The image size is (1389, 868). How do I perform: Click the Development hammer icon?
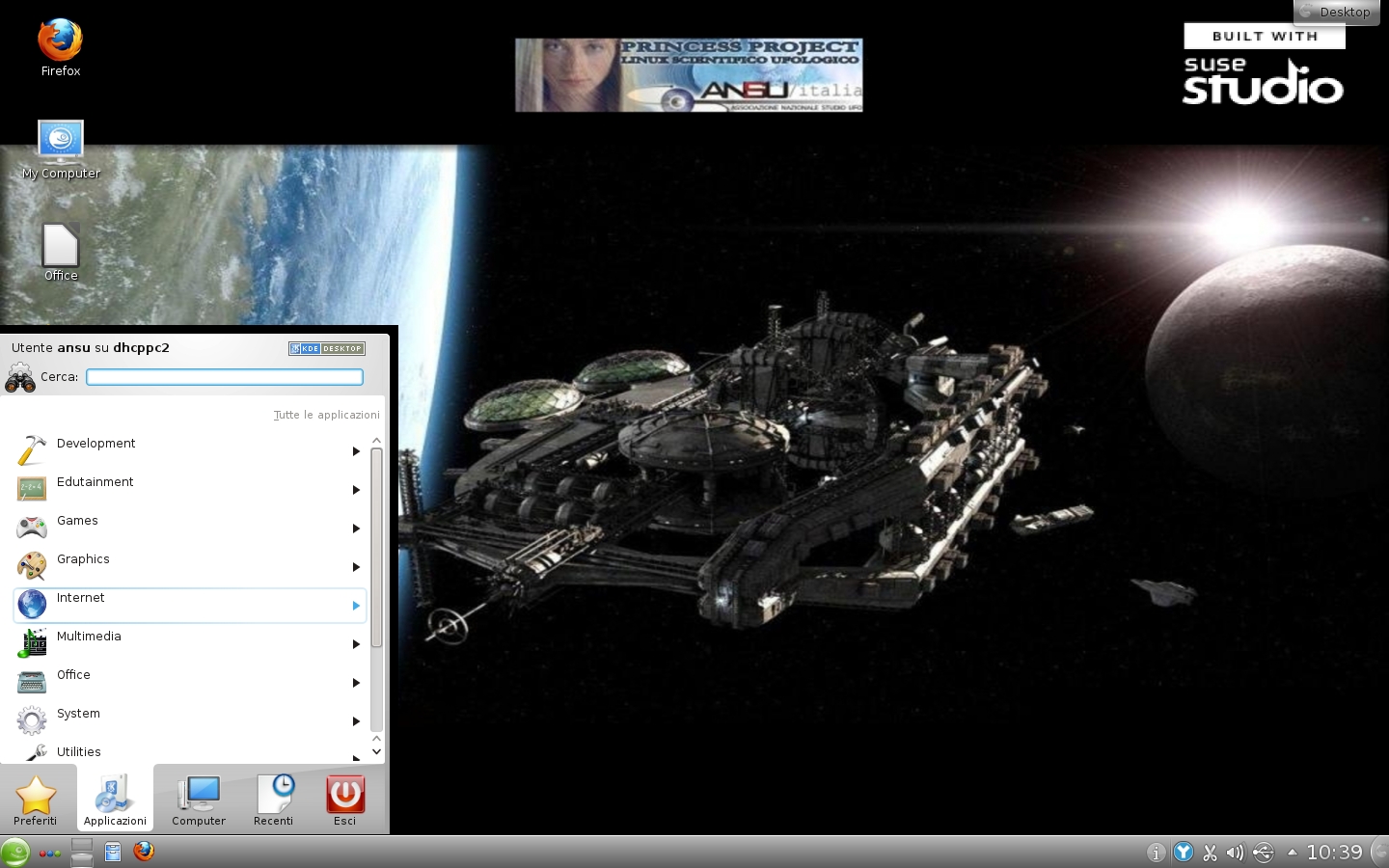pos(32,450)
